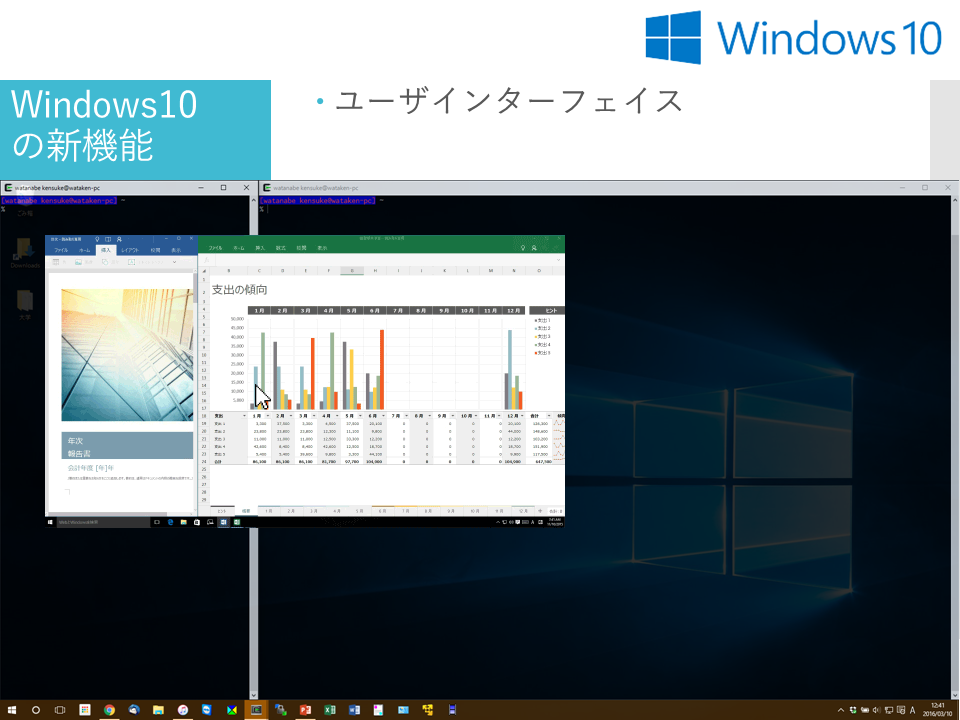Open the 1月 filter dropdown in the table header
The height and width of the screenshot is (720, 960).
click(x=268, y=416)
